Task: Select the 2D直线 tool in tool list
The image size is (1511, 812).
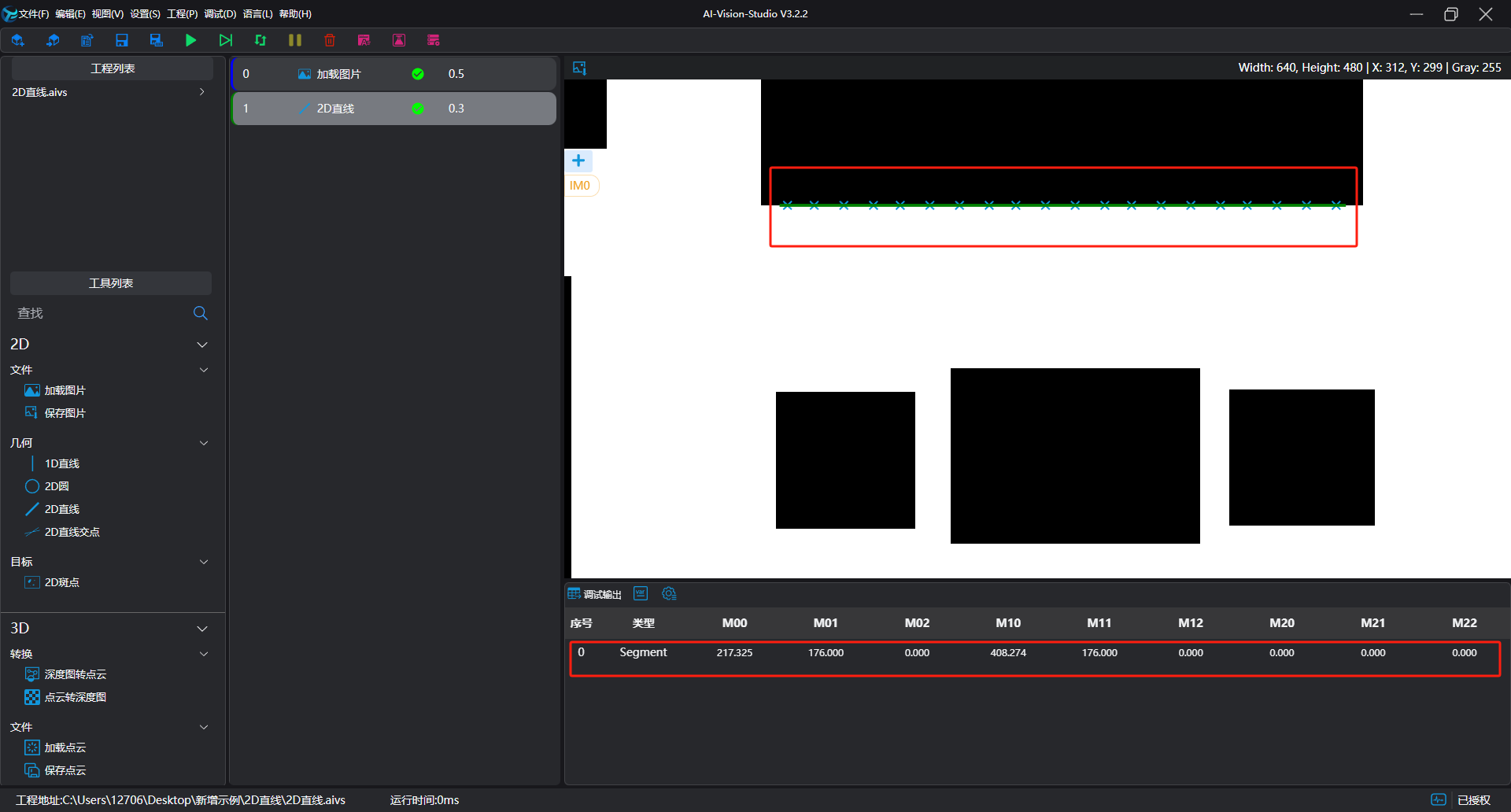Action: tap(52, 509)
